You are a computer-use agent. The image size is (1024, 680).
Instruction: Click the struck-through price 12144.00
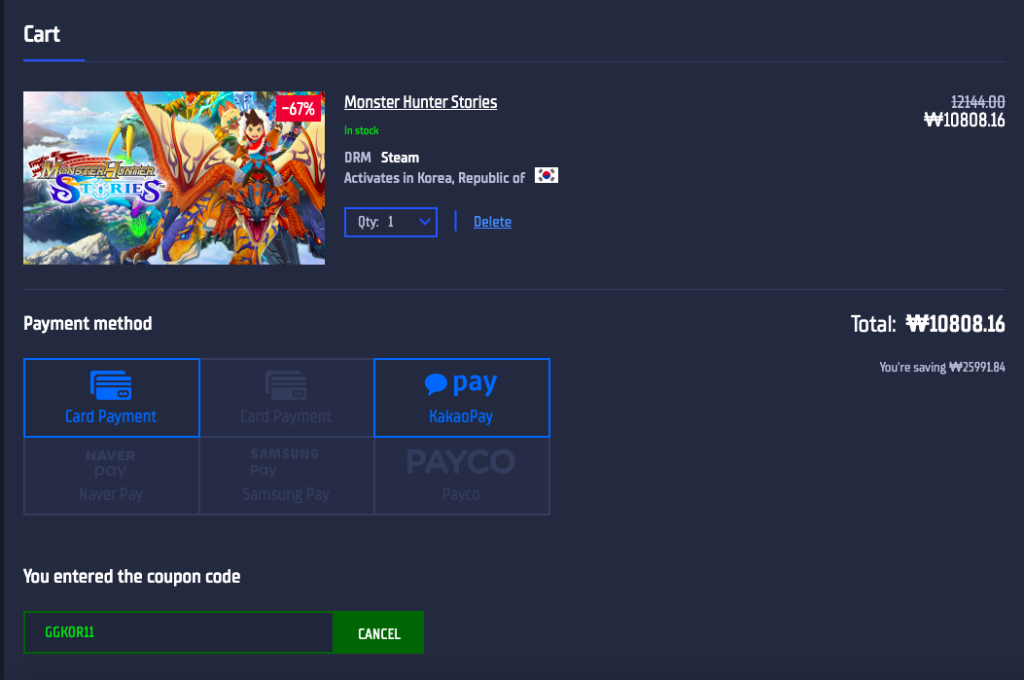tap(978, 102)
